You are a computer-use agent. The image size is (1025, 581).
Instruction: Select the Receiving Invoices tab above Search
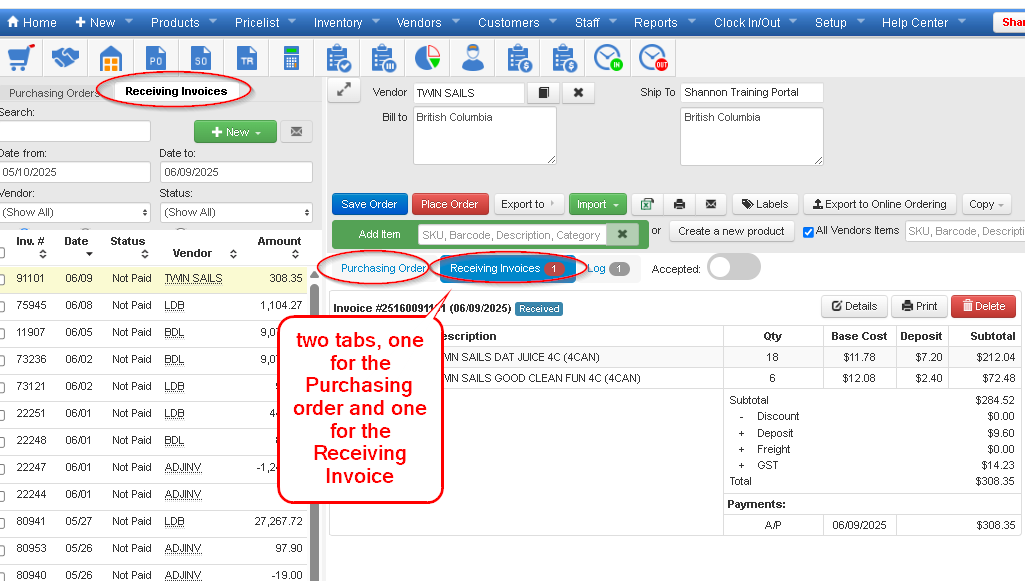pyautogui.click(x=176, y=91)
